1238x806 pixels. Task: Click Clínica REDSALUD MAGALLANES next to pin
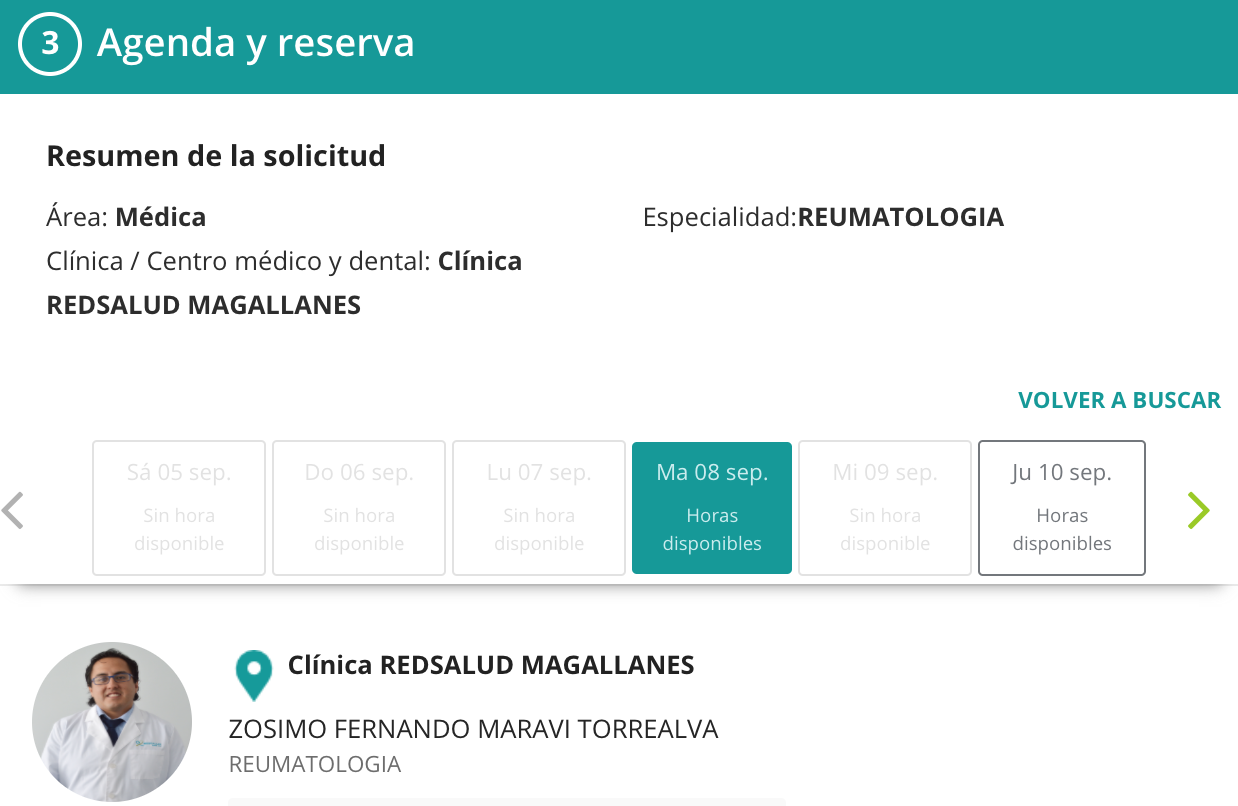point(491,665)
